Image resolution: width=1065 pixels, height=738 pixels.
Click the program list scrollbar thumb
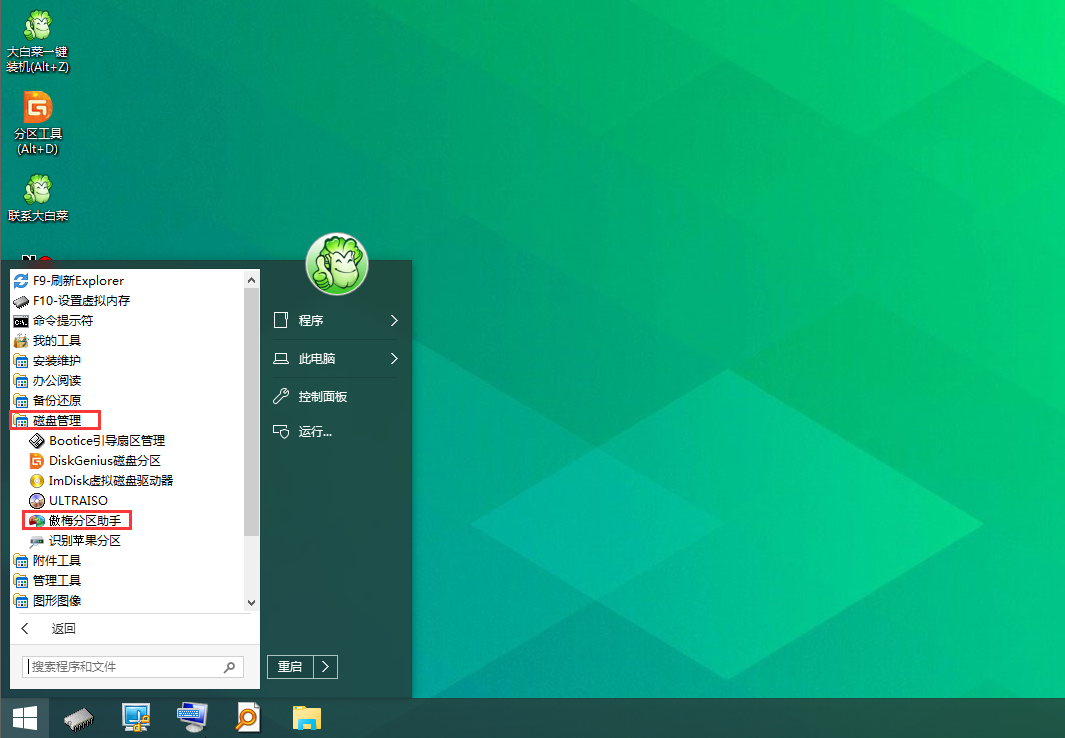[251, 411]
